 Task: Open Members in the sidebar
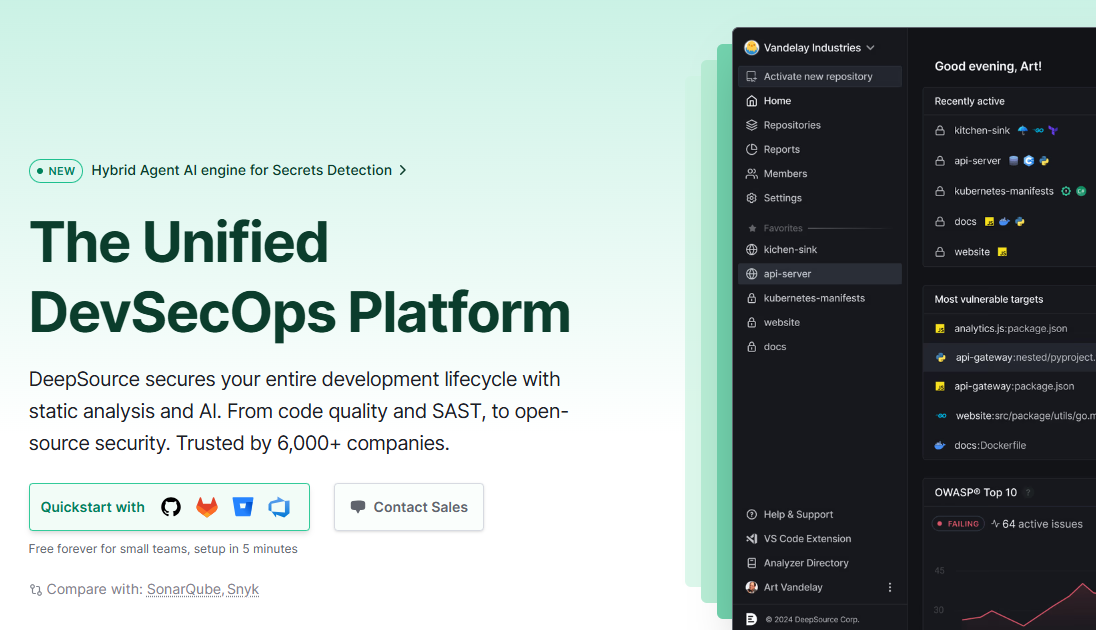(785, 173)
